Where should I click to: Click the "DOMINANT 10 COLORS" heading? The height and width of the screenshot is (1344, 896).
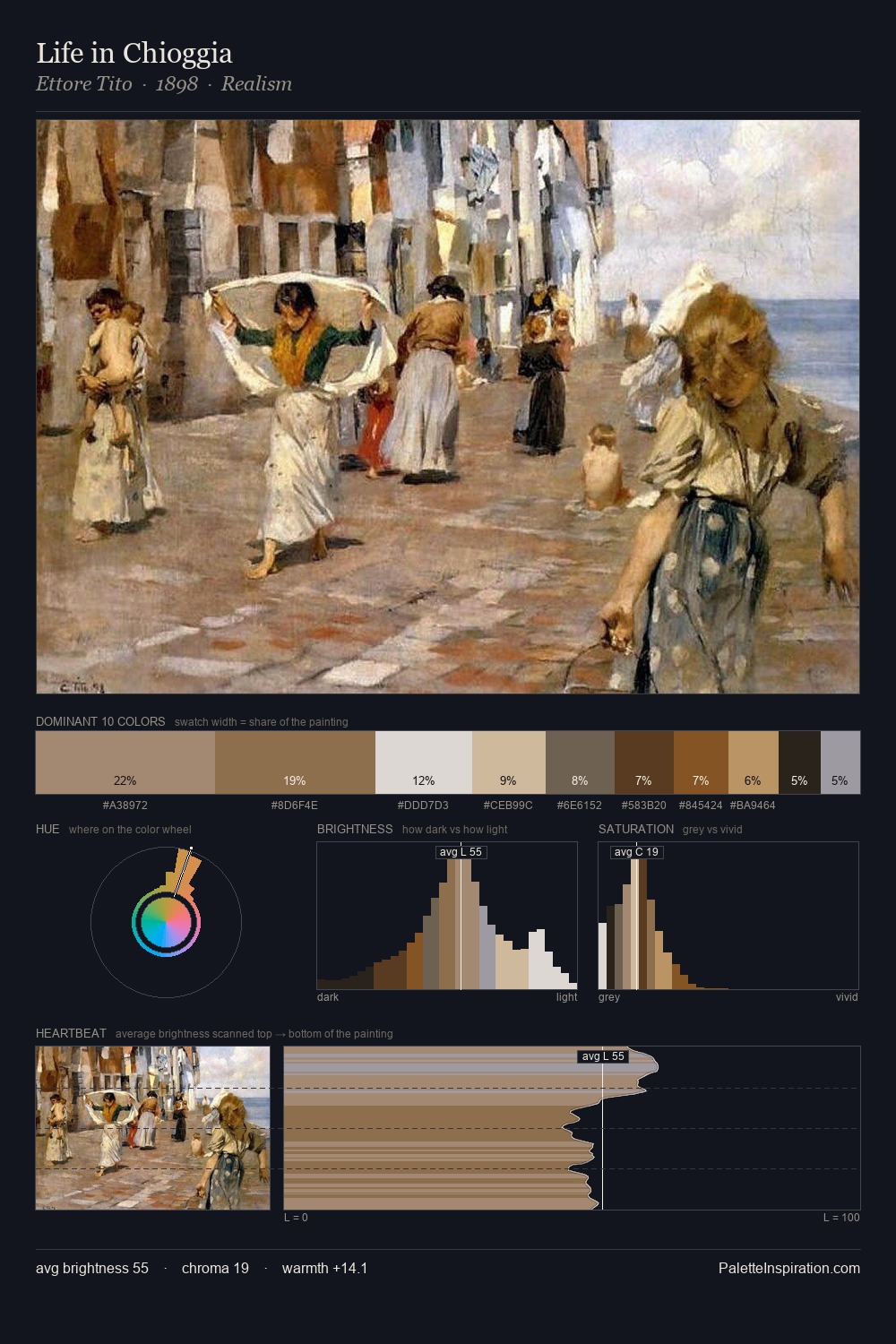100,721
